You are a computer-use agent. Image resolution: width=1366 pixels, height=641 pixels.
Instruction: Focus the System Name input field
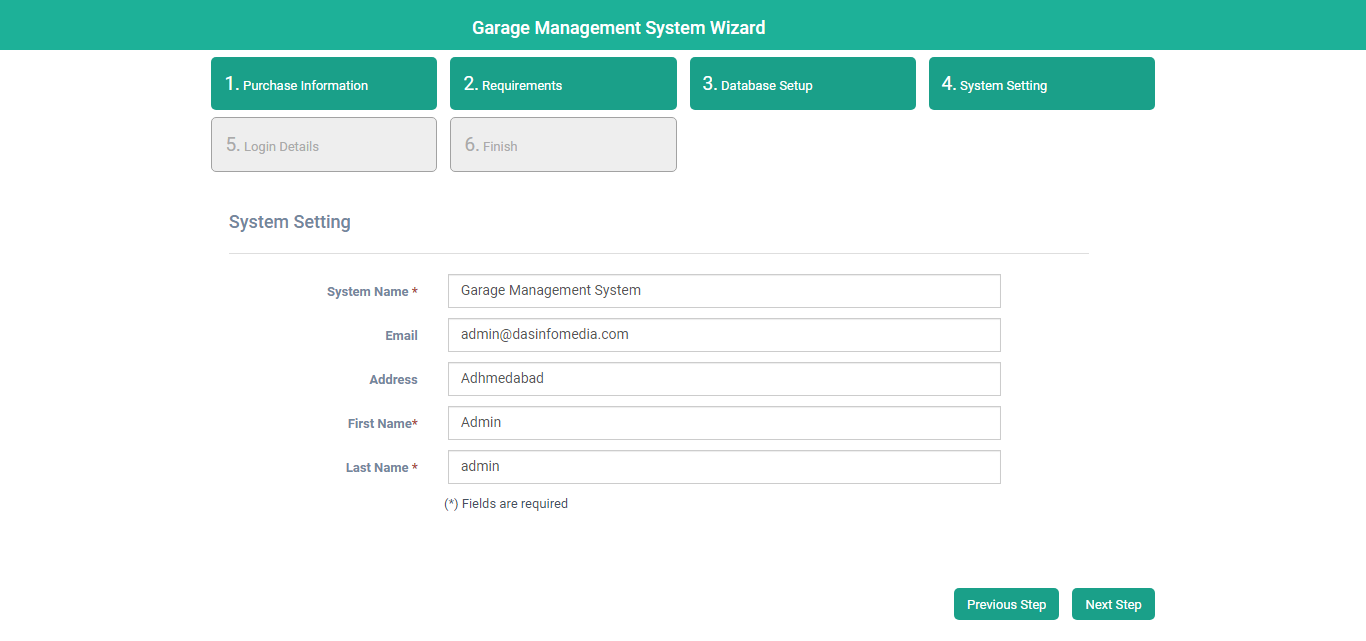(724, 291)
